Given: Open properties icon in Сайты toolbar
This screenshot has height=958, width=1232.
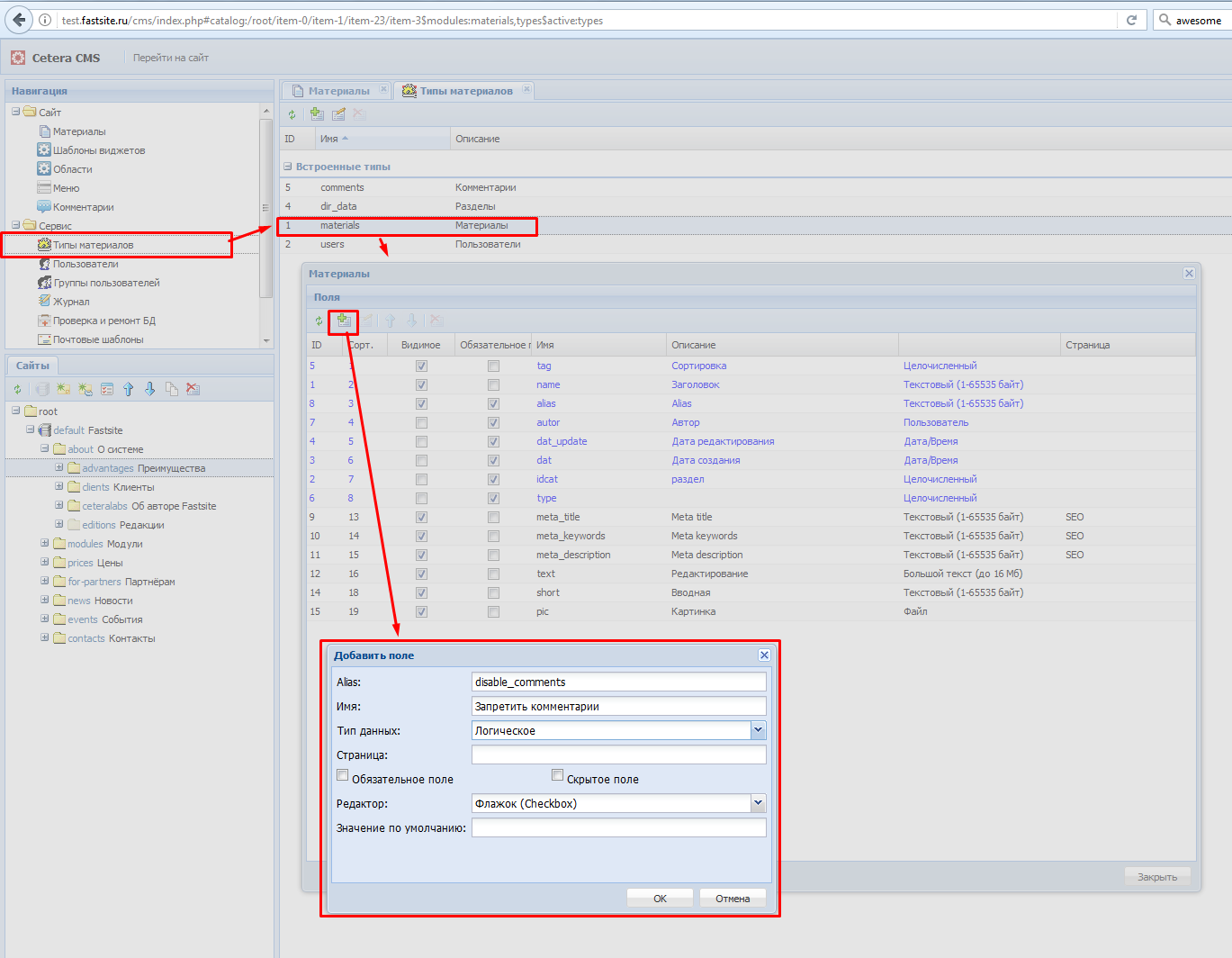Looking at the screenshot, I should [x=107, y=389].
